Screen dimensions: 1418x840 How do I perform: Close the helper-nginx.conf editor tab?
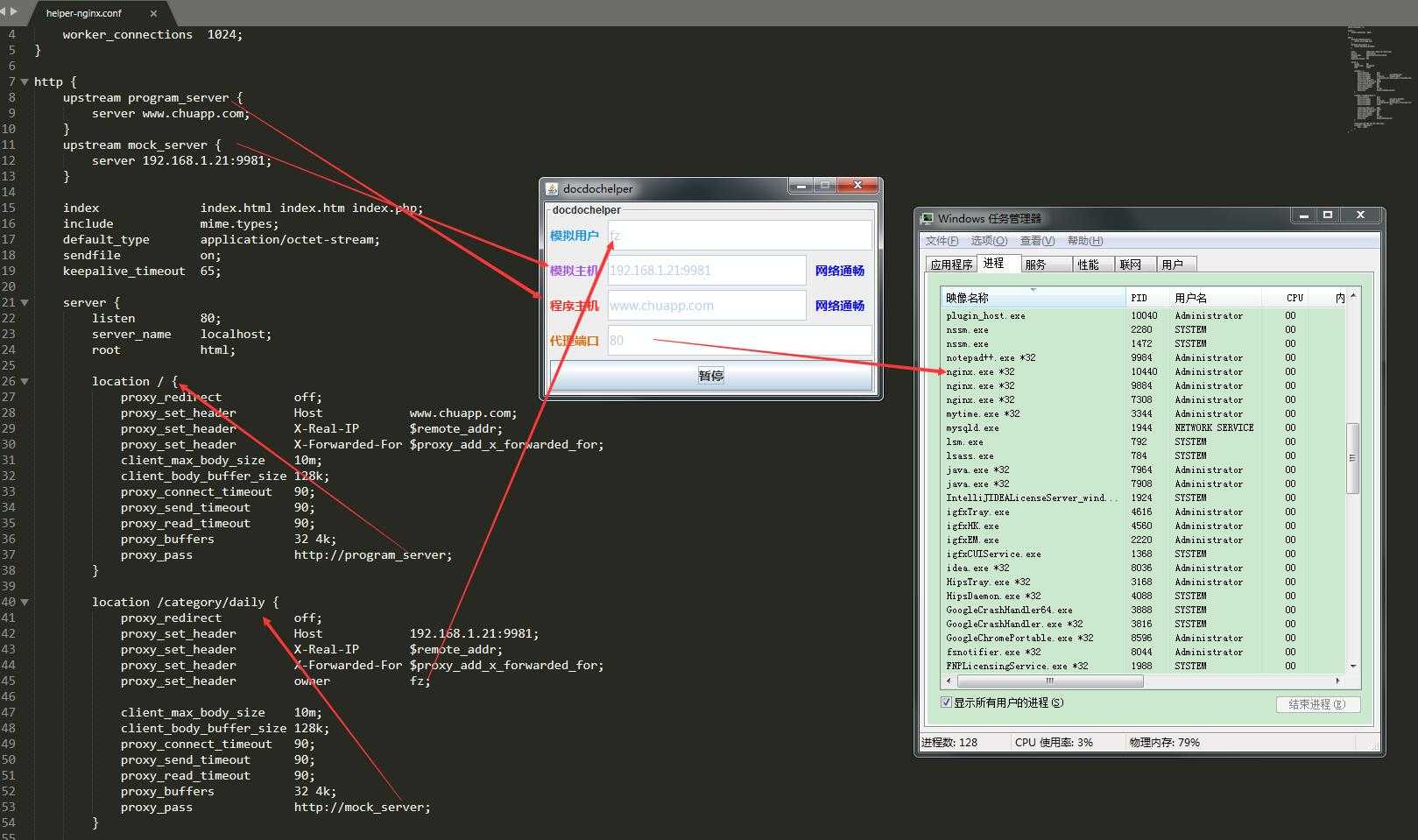[x=154, y=13]
